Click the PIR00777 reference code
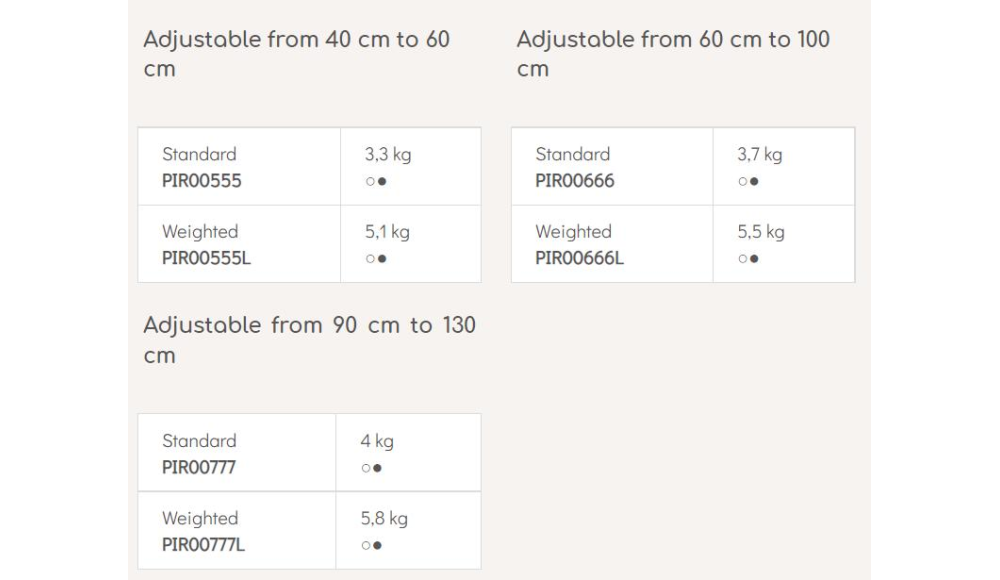The height and width of the screenshot is (580, 1000). pyautogui.click(x=198, y=467)
